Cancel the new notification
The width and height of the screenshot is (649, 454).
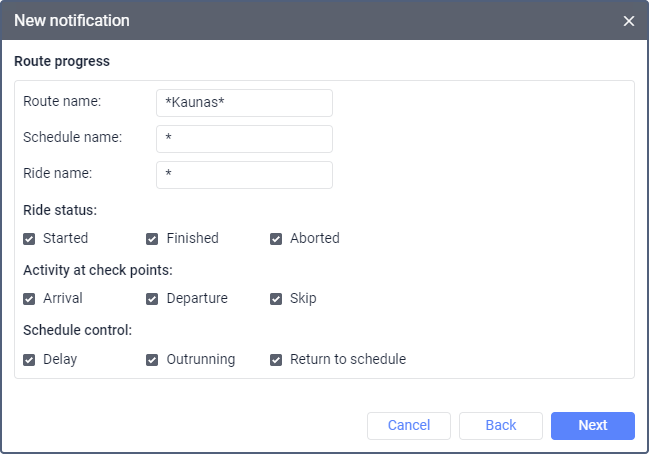(x=408, y=426)
